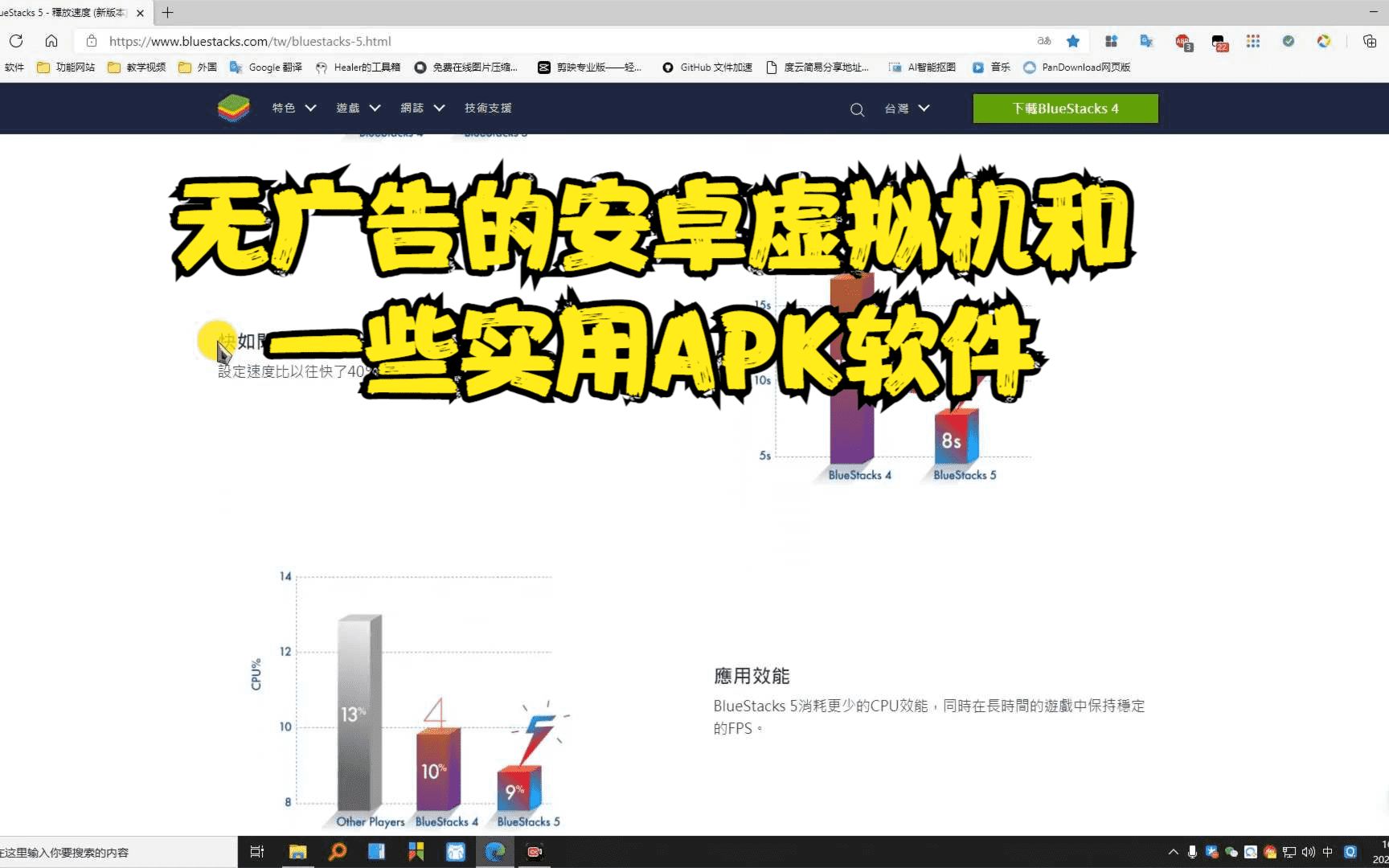The height and width of the screenshot is (868, 1389).
Task: Click the green 下載BlueStacks 4 button
Action: pyautogui.click(x=1066, y=108)
